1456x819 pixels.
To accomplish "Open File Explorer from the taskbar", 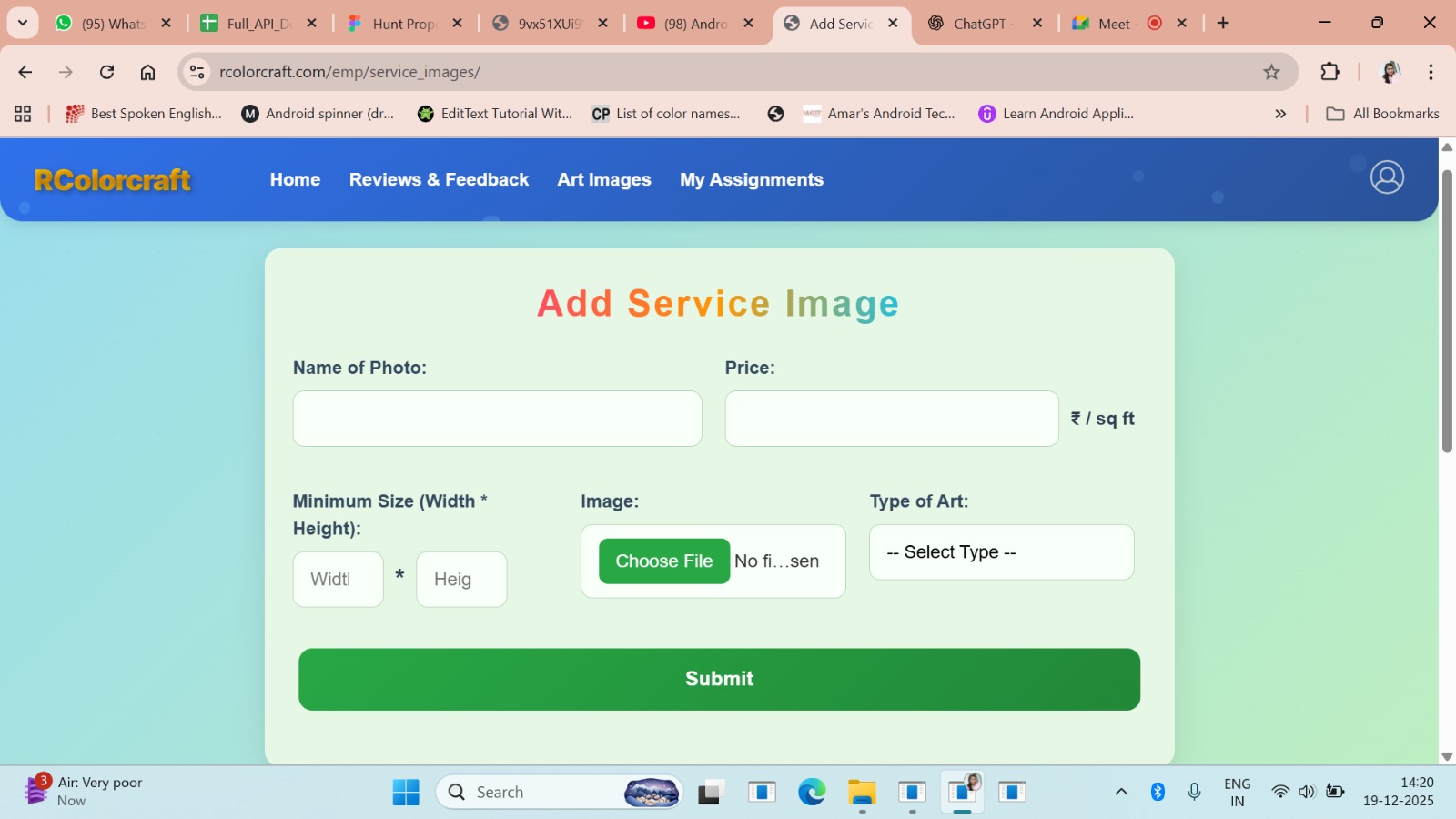I will [x=861, y=792].
